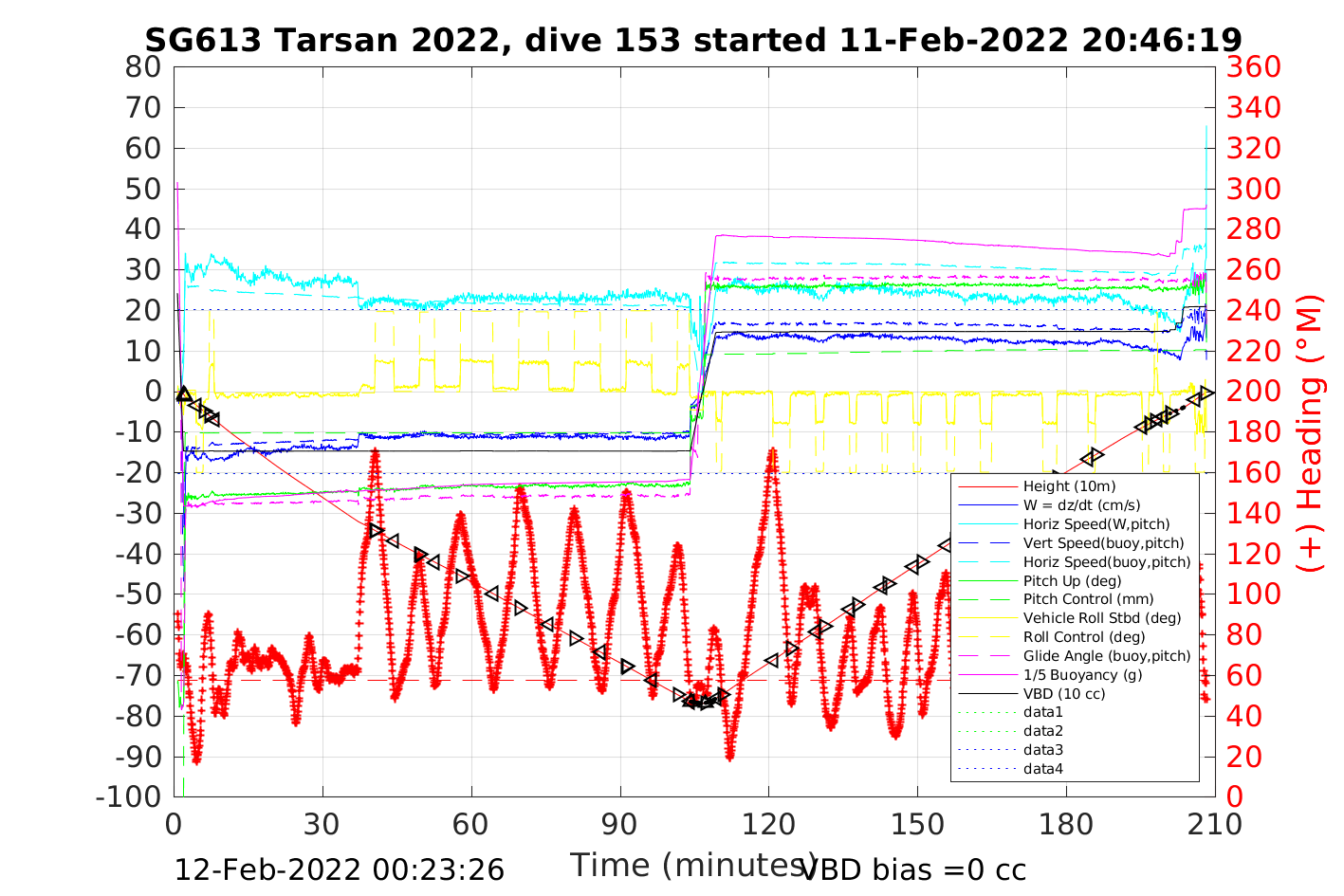Click x-axis tick label "90"
1344x896 pixels.
coord(620,825)
